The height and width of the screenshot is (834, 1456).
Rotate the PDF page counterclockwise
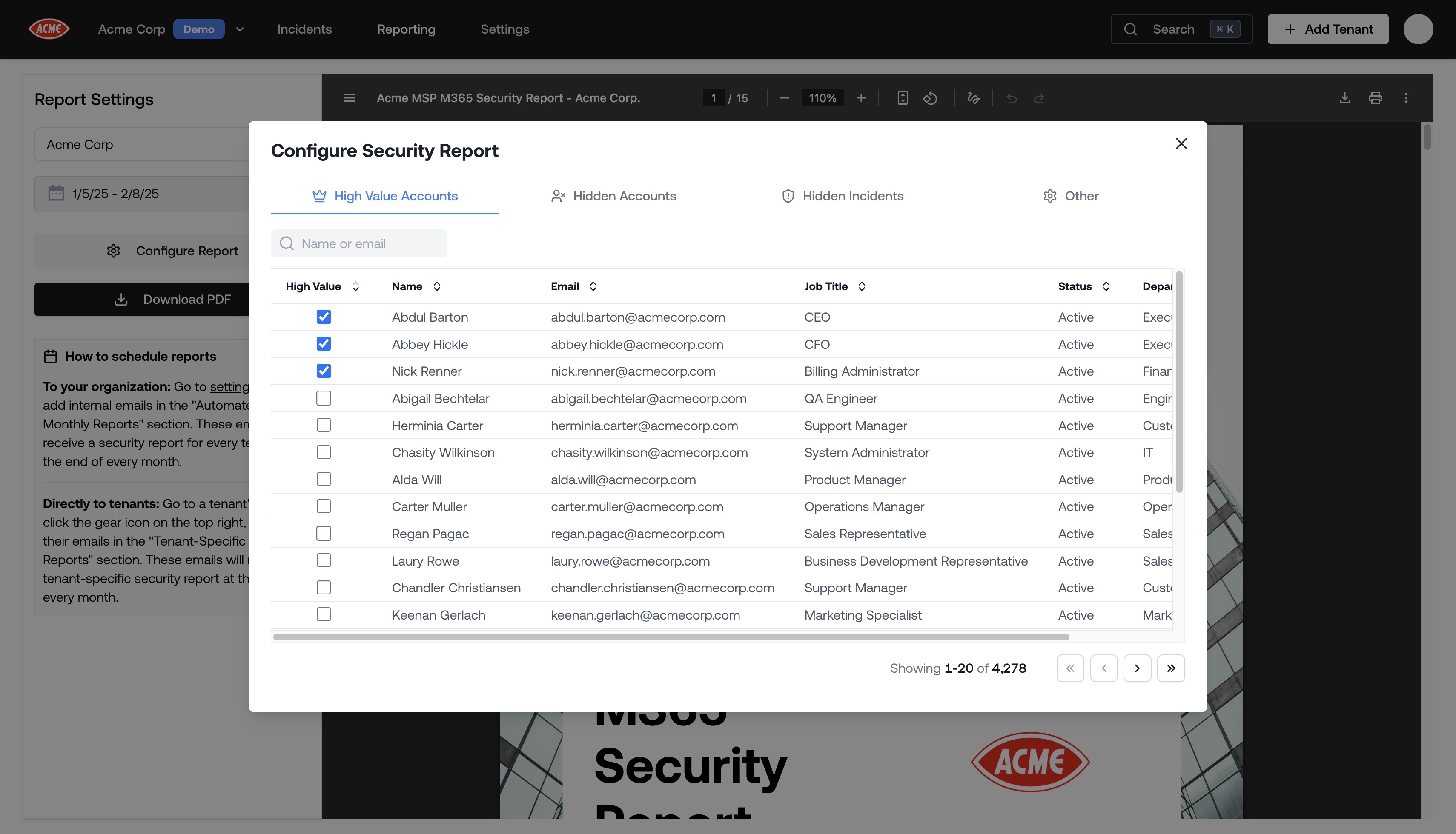(x=929, y=98)
